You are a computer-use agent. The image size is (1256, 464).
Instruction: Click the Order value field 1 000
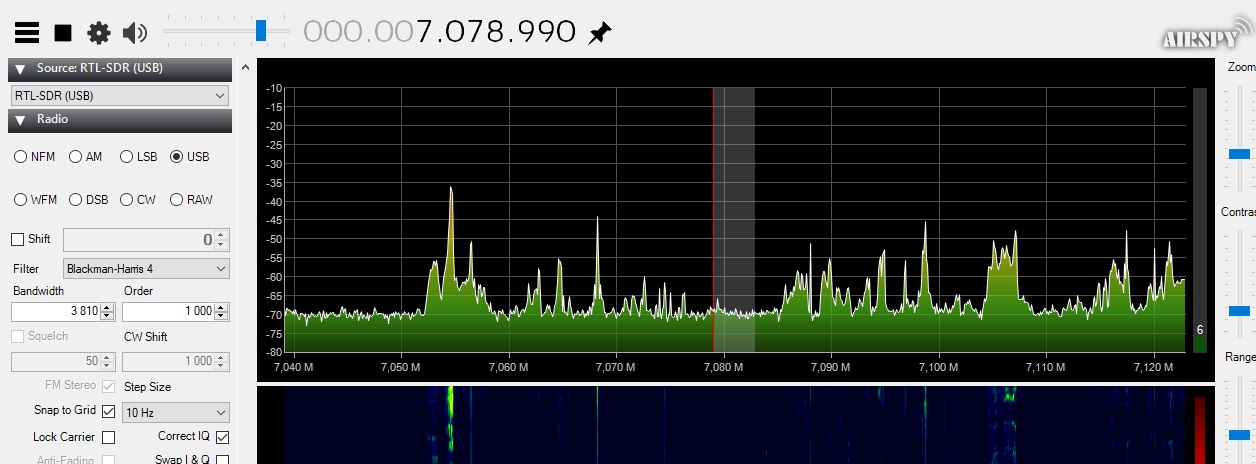click(175, 311)
